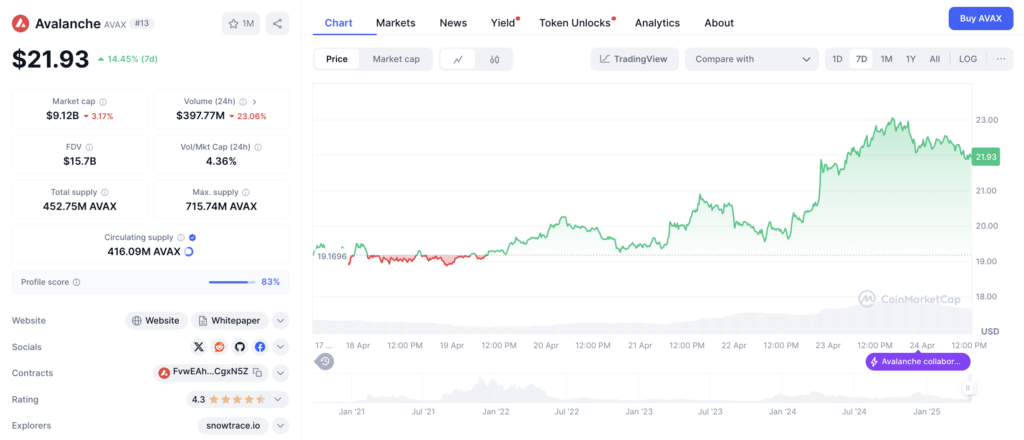Image resolution: width=1024 pixels, height=440 pixels.
Task: Click the Avalanche logo icon
Action: point(22,24)
